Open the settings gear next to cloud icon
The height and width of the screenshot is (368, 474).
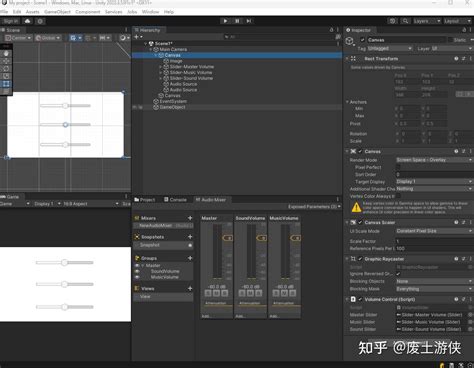click(x=40, y=21)
